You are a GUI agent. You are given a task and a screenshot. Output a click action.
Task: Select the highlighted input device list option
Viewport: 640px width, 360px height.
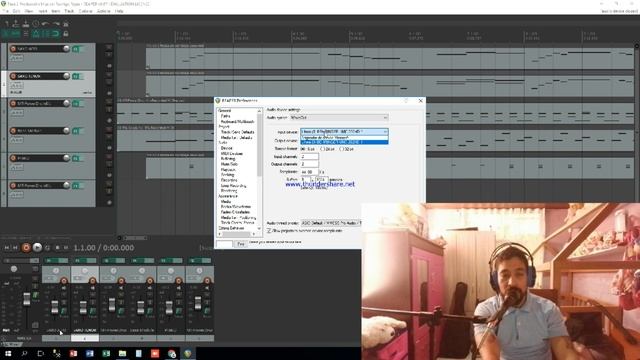344,142
